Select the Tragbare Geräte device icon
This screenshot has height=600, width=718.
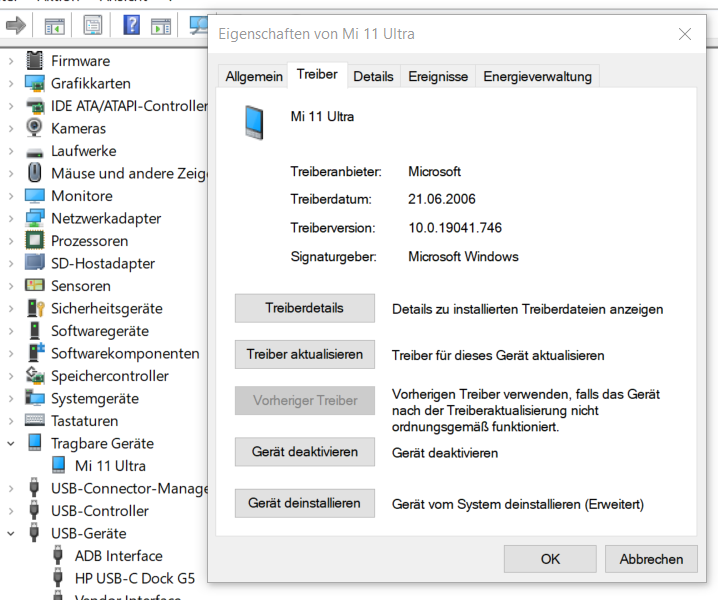(x=35, y=442)
